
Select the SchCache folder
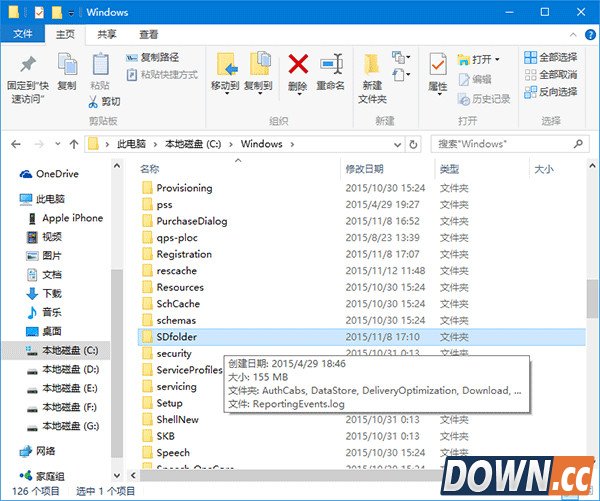[x=171, y=304]
